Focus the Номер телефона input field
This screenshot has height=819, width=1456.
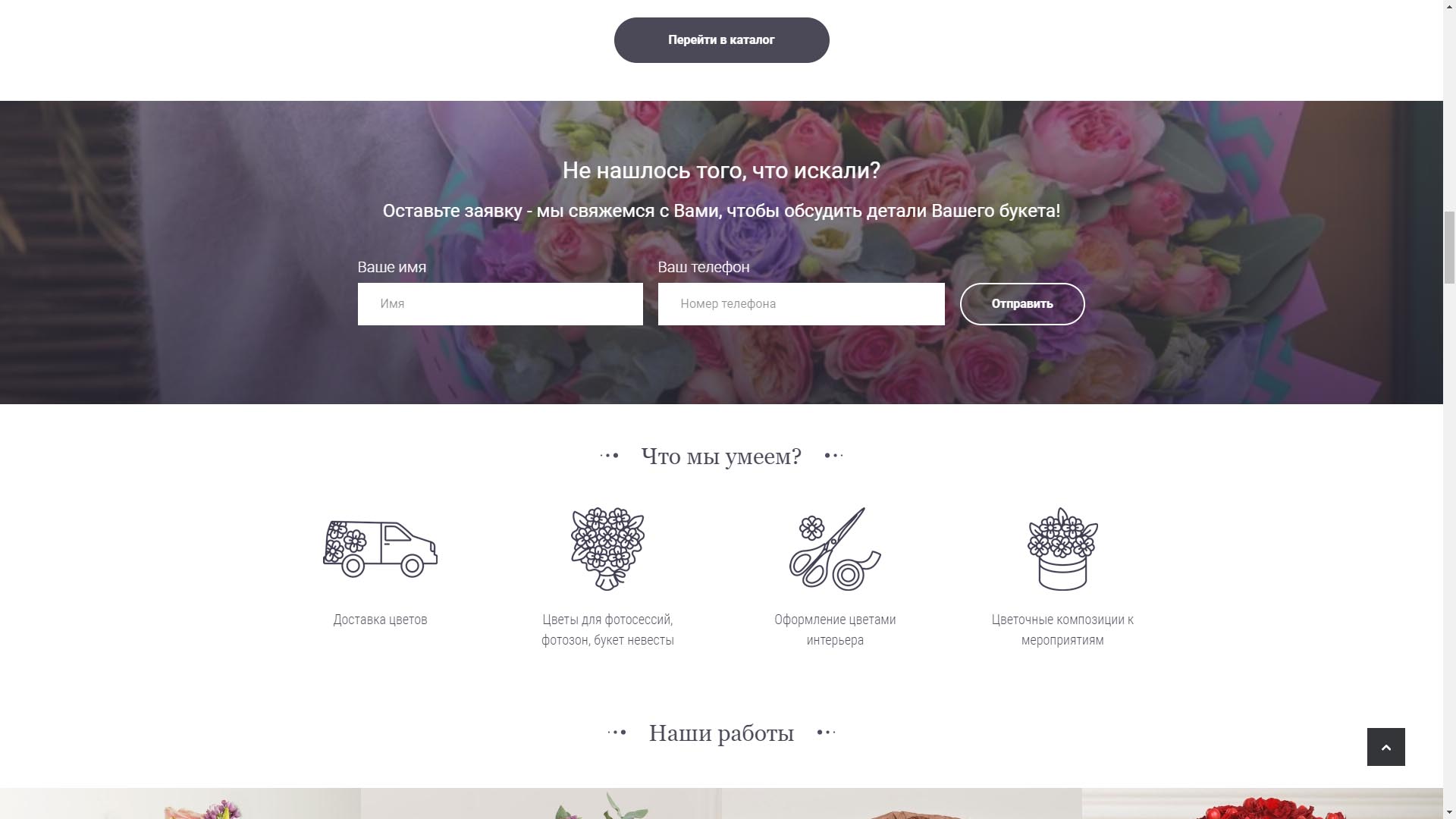tap(802, 304)
